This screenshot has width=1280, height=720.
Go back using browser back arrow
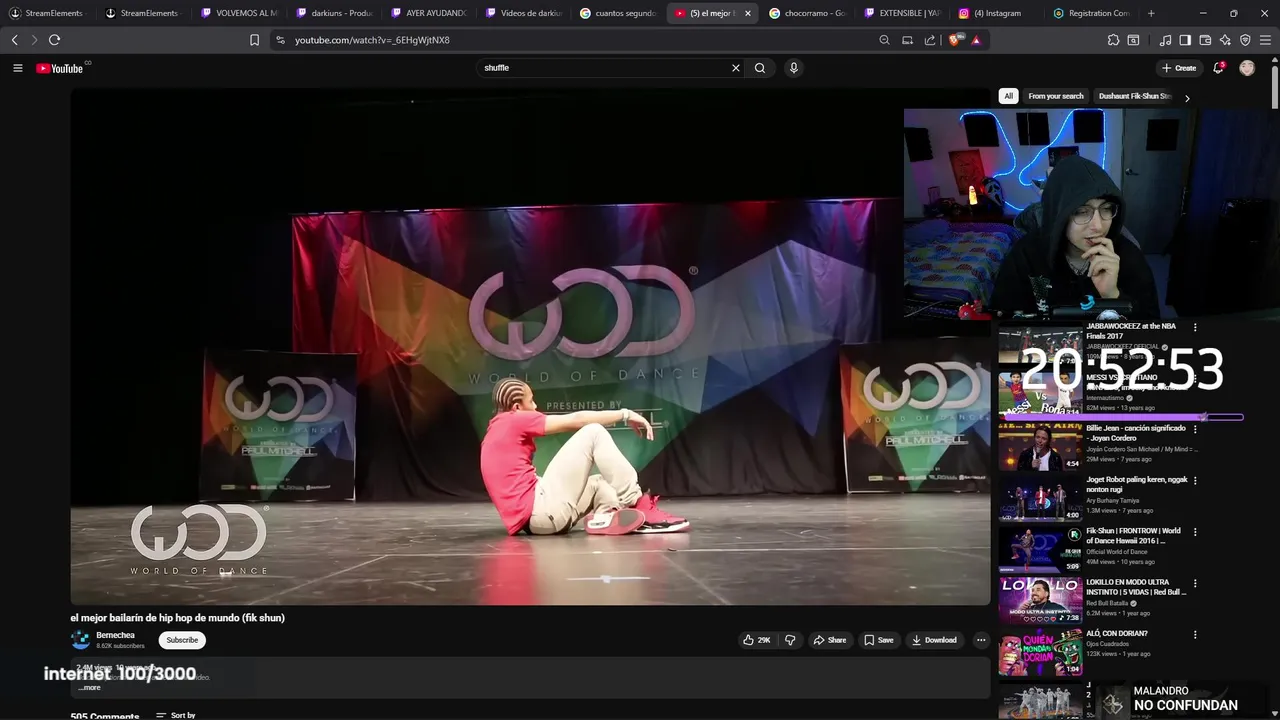(14, 40)
